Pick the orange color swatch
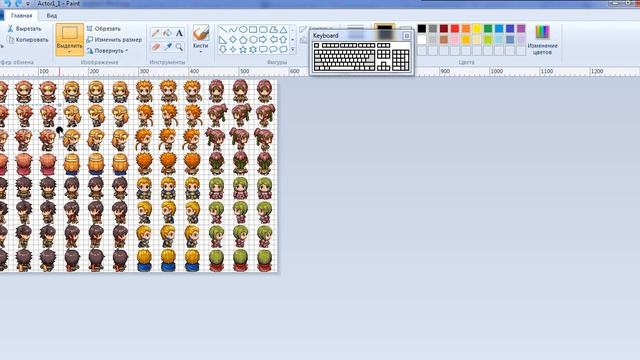Viewport: 640px width, 360px height. [x=466, y=28]
